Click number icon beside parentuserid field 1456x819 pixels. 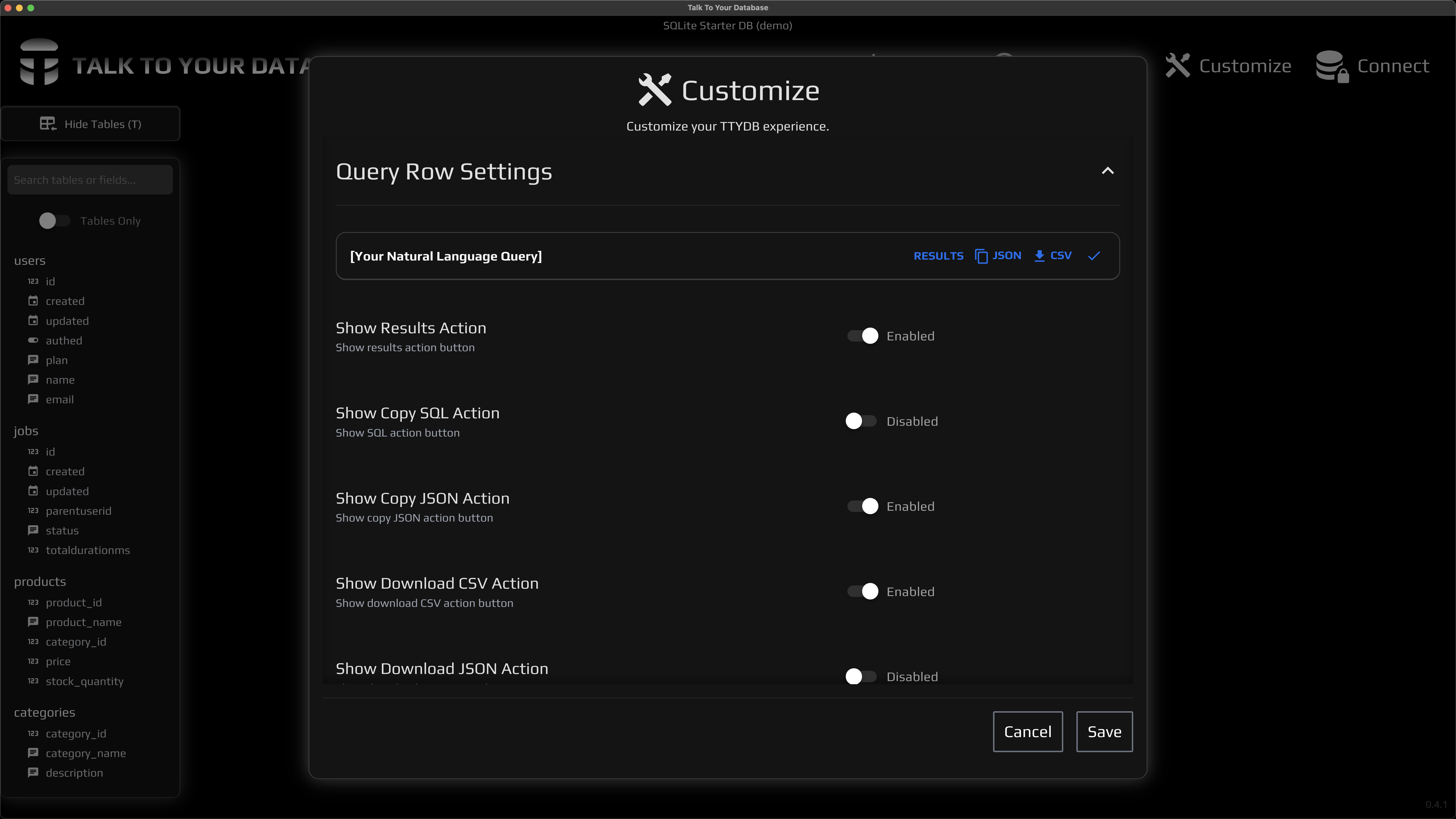[x=33, y=510]
